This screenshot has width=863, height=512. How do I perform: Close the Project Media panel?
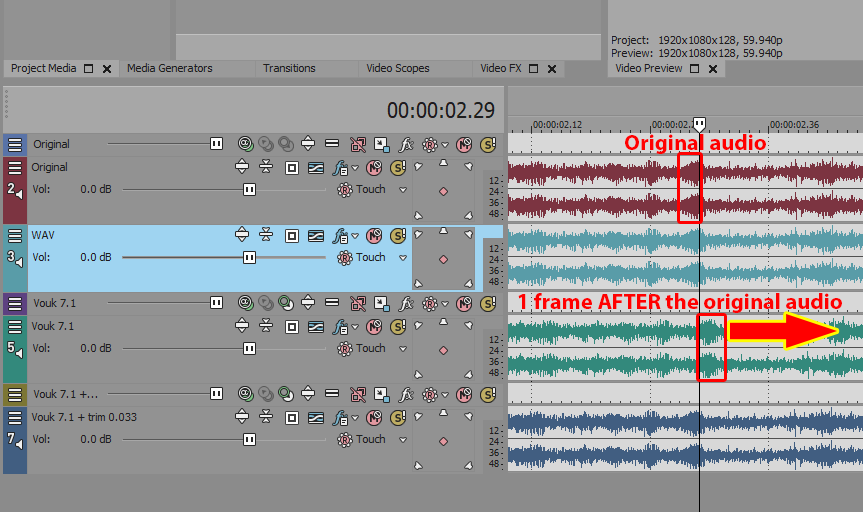(x=107, y=69)
